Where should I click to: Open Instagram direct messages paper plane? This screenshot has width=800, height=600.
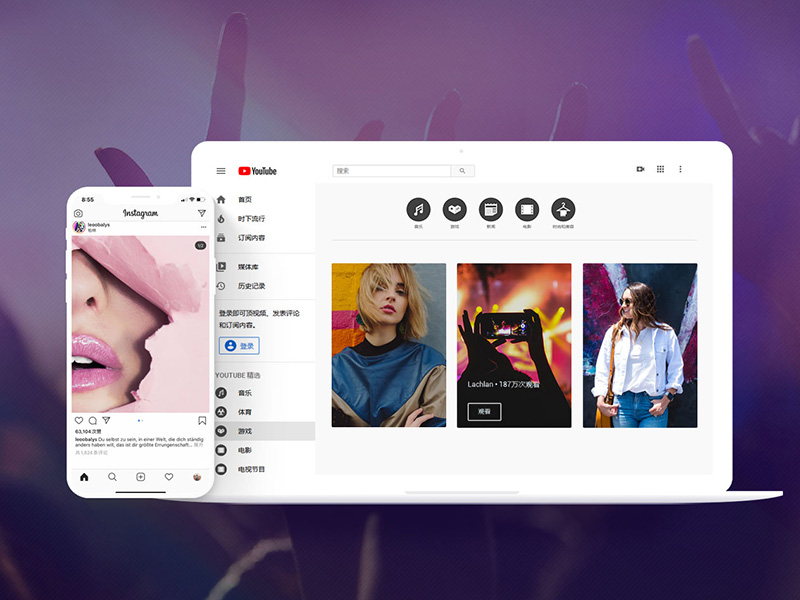coord(201,213)
